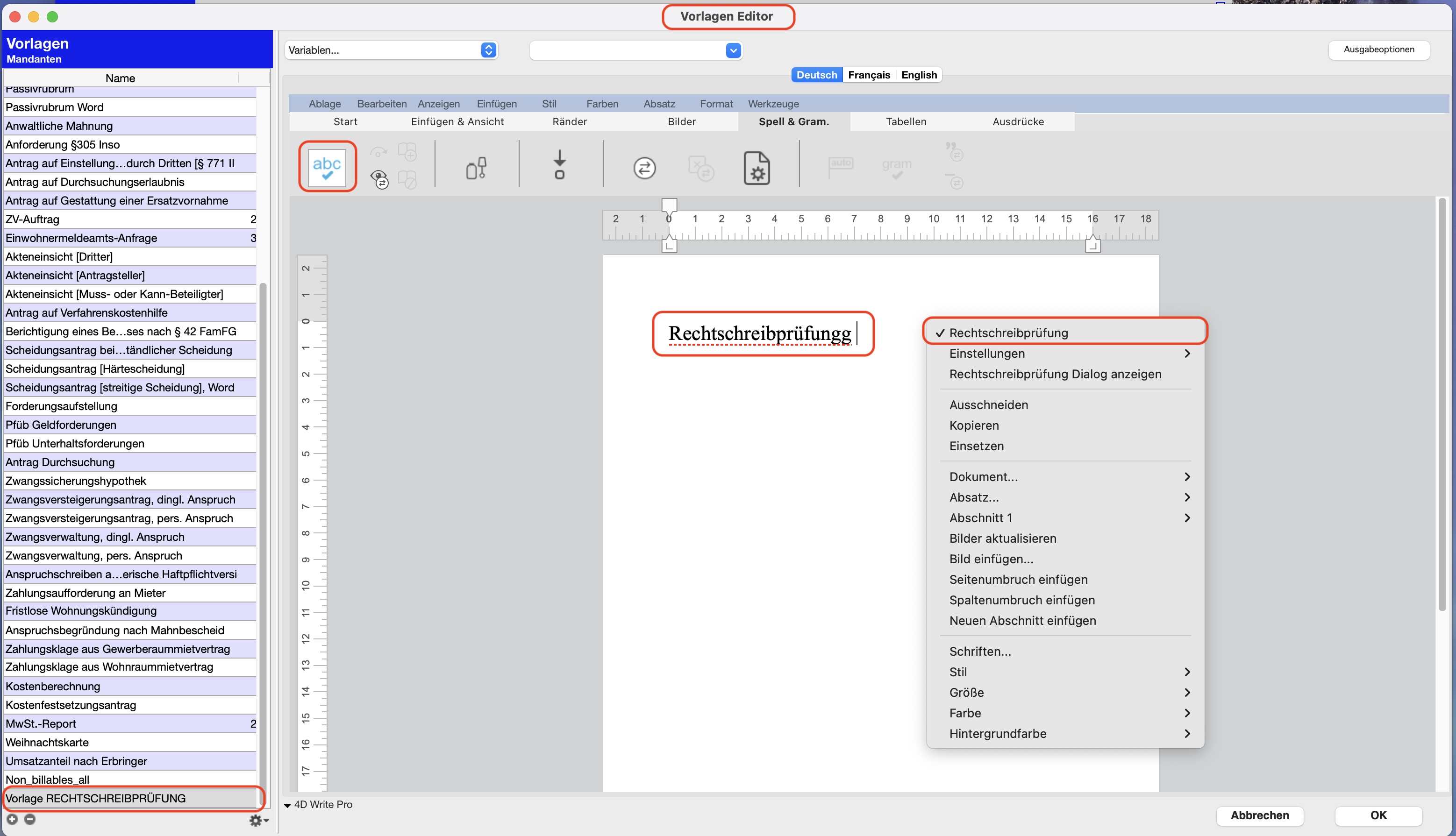
Task: Click the add to dictionary book icon
Action: (407, 153)
